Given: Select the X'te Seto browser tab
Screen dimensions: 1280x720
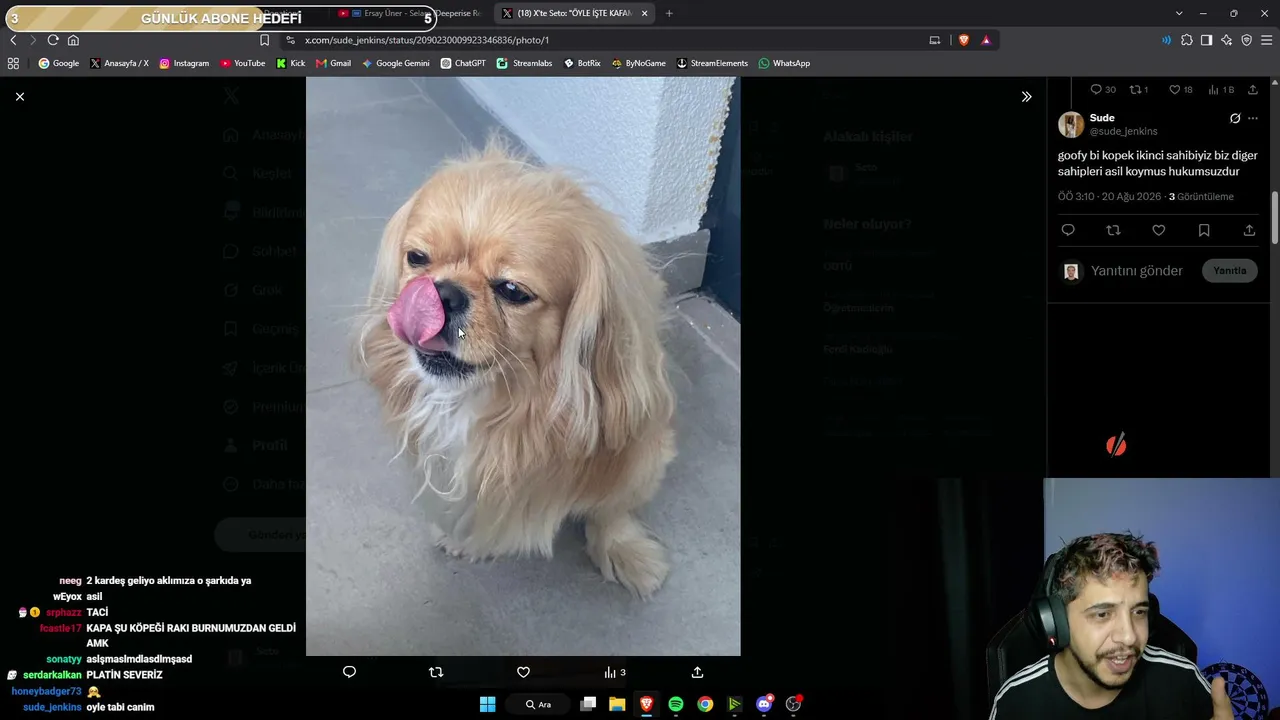Looking at the screenshot, I should pyautogui.click(x=574, y=13).
